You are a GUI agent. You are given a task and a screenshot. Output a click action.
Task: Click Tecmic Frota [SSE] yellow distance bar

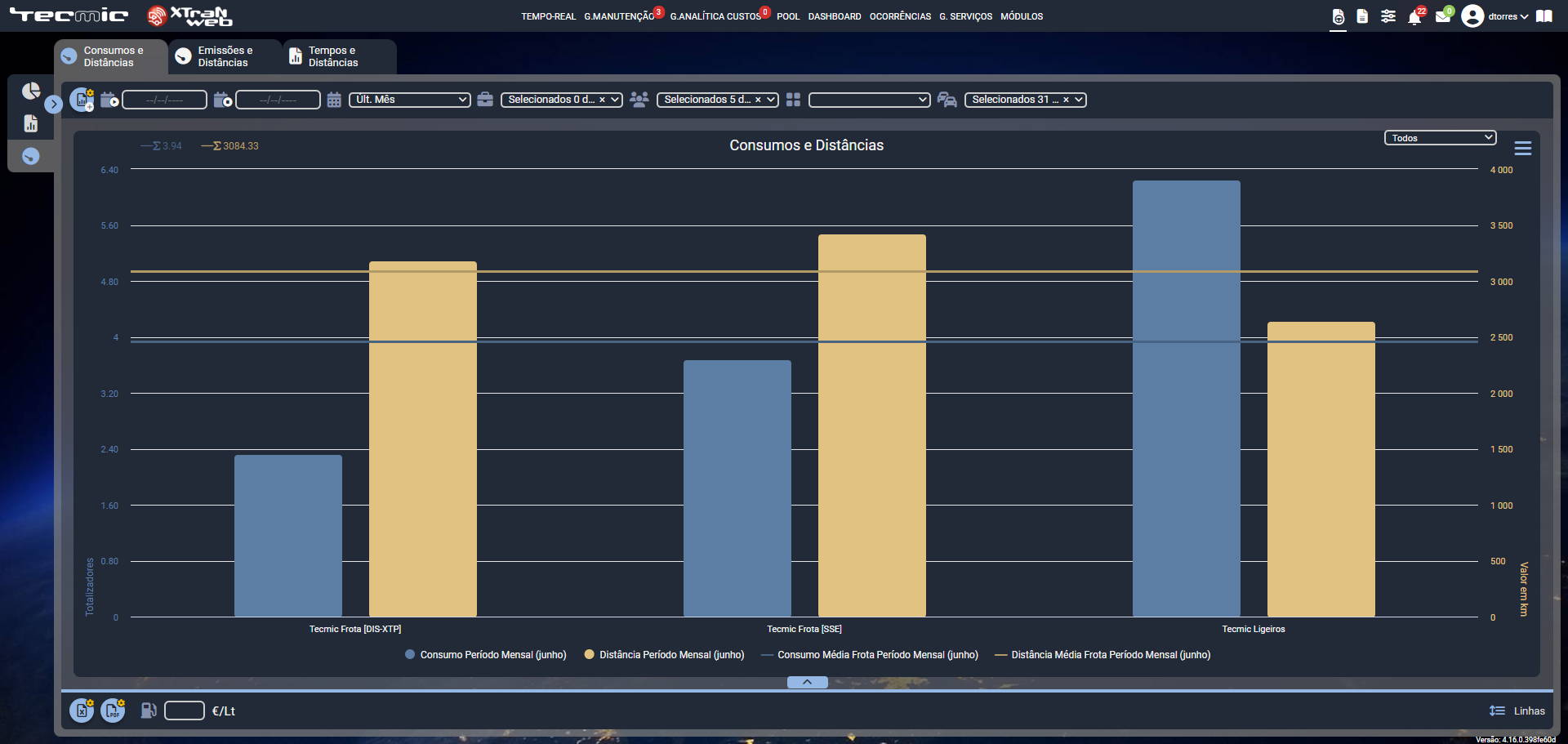872,425
